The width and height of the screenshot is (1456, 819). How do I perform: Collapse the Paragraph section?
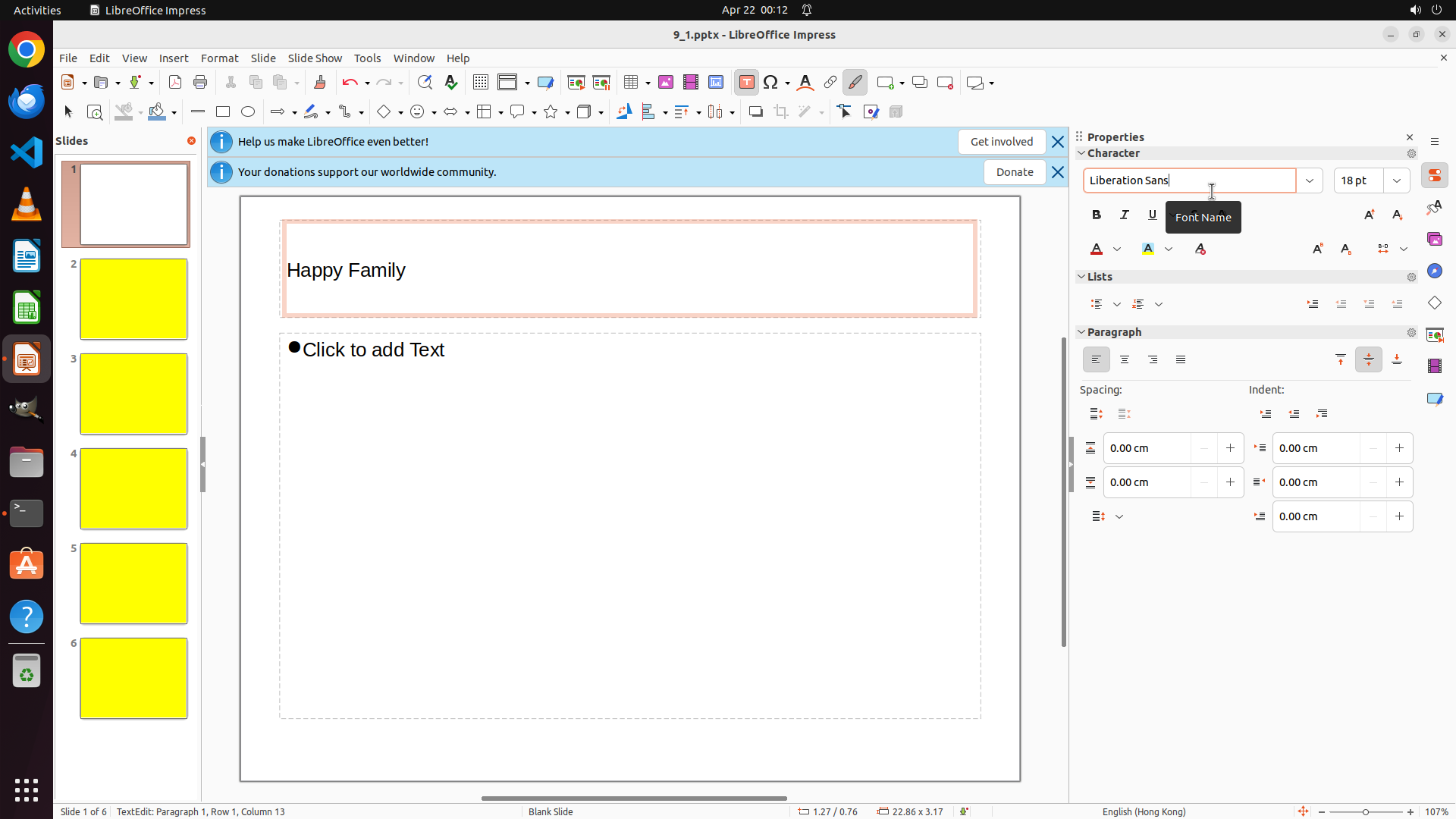click(1082, 332)
